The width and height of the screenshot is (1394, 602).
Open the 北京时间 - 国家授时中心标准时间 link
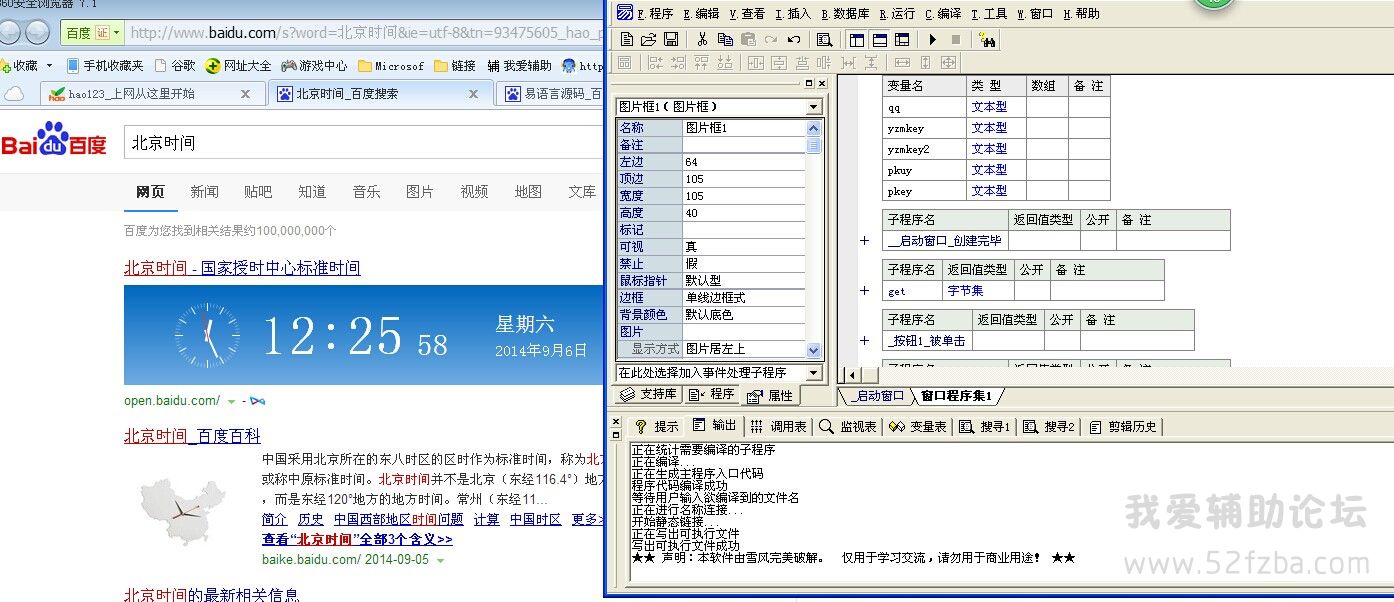click(242, 268)
